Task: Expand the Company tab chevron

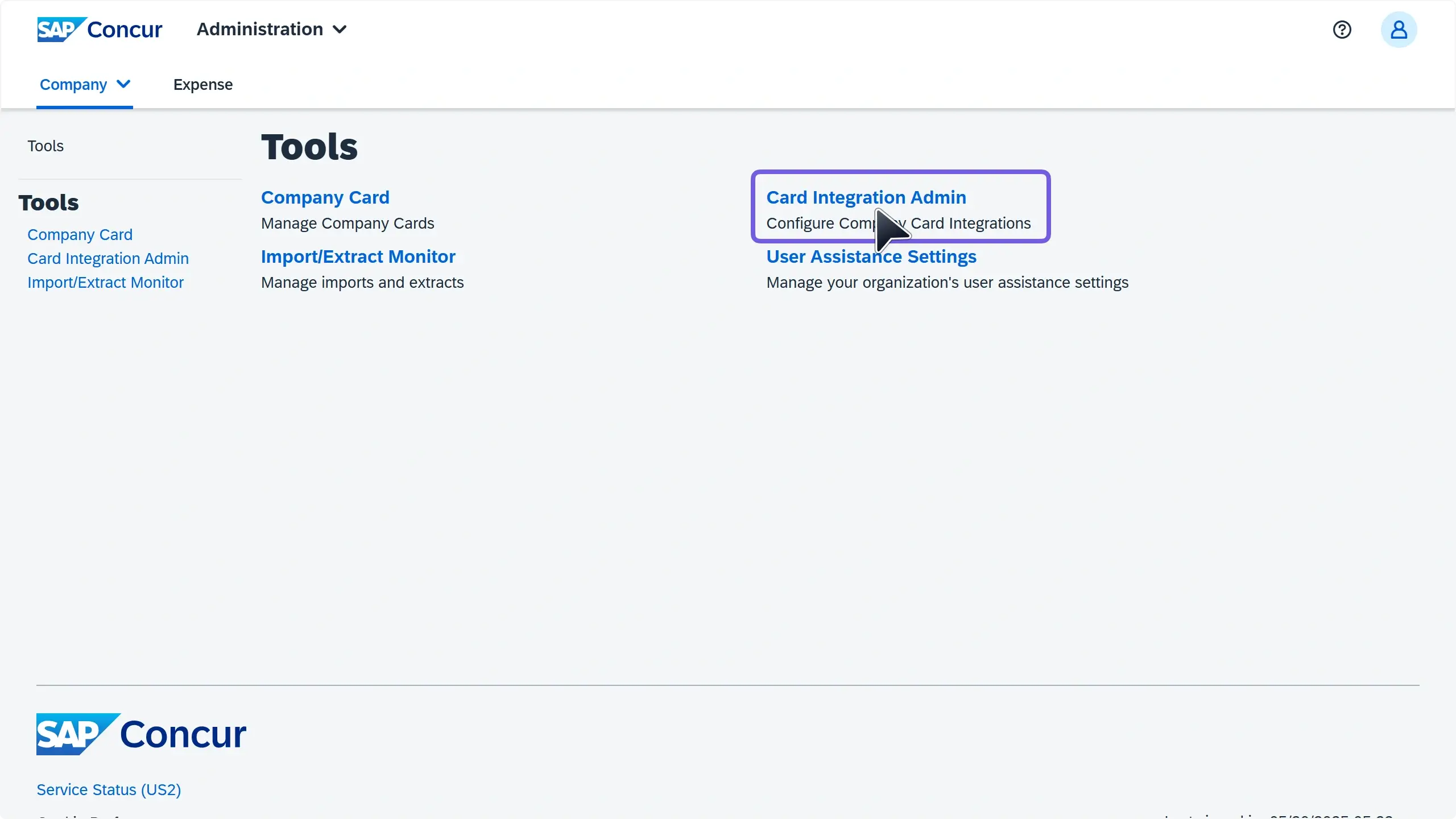Action: [x=123, y=84]
